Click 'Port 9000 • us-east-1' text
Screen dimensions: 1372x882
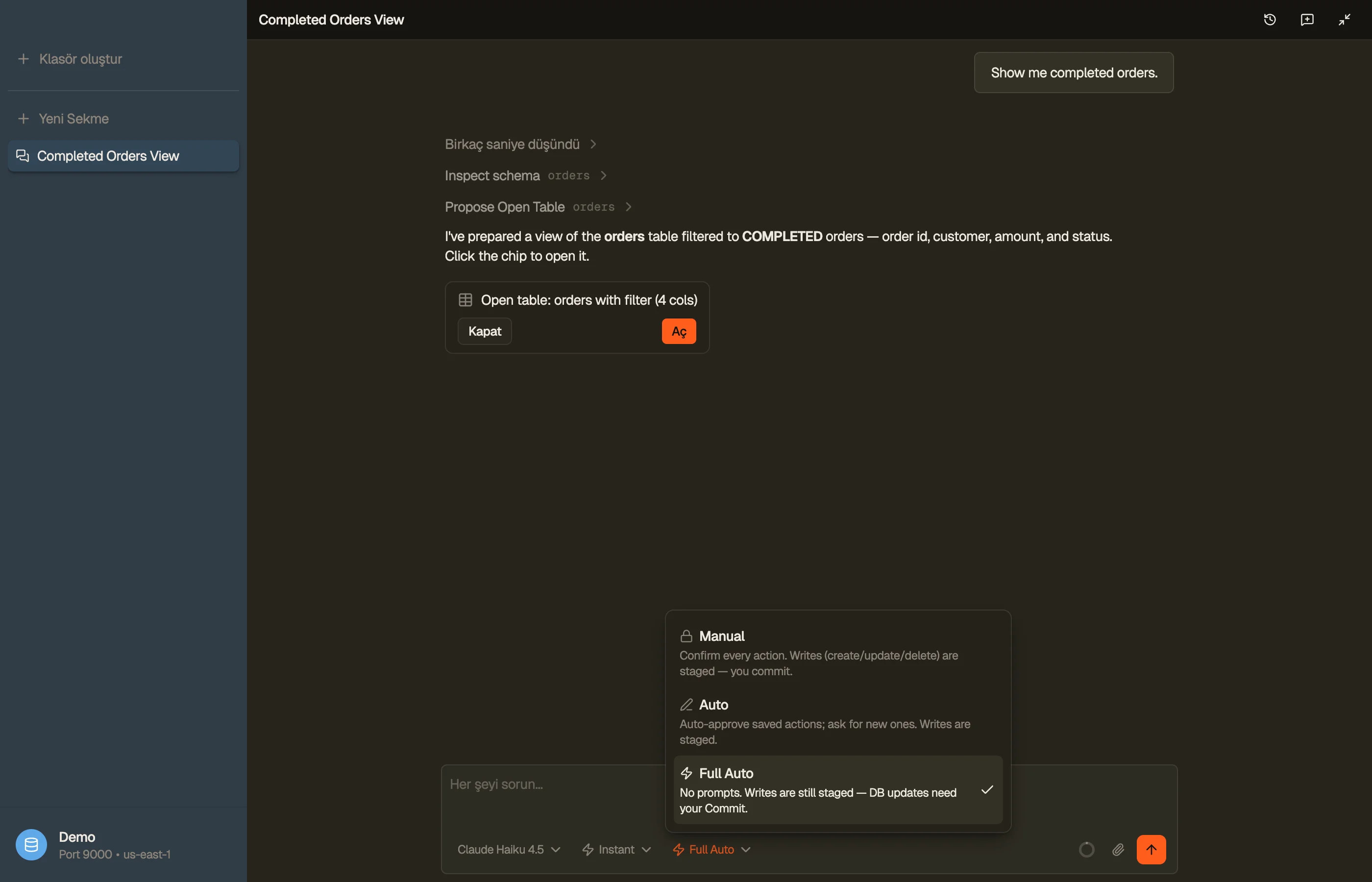pyautogui.click(x=115, y=855)
